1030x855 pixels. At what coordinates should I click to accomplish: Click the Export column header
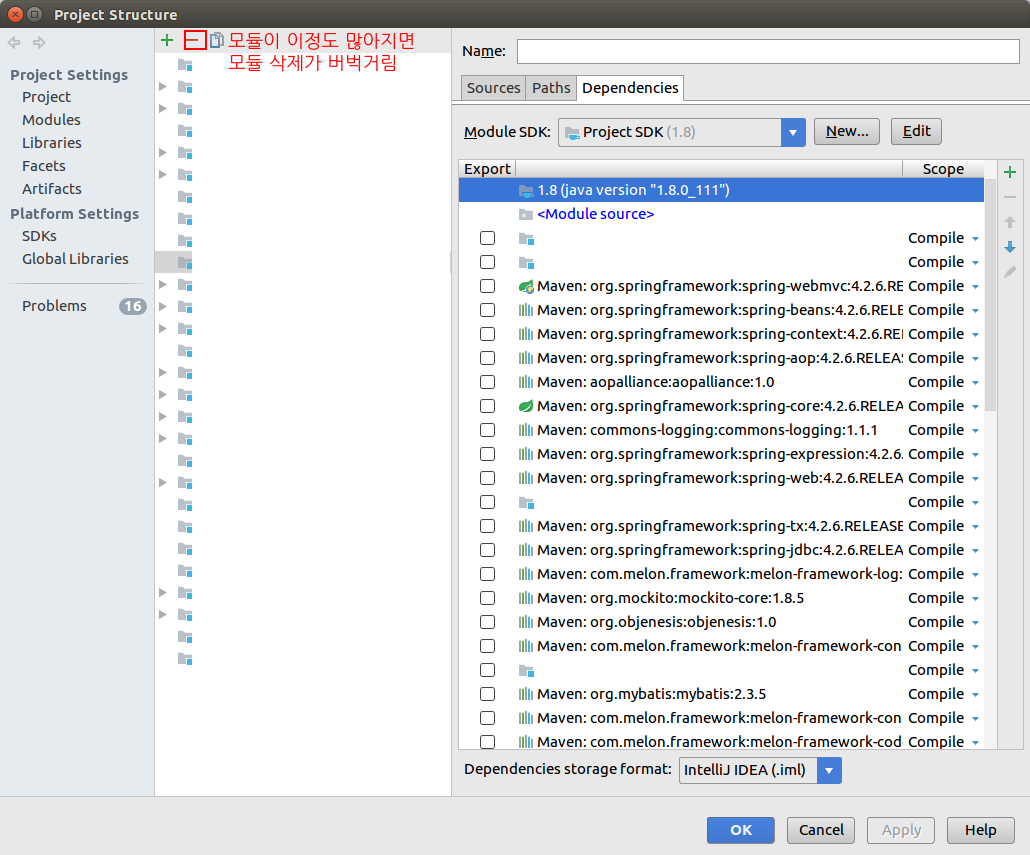(x=487, y=169)
